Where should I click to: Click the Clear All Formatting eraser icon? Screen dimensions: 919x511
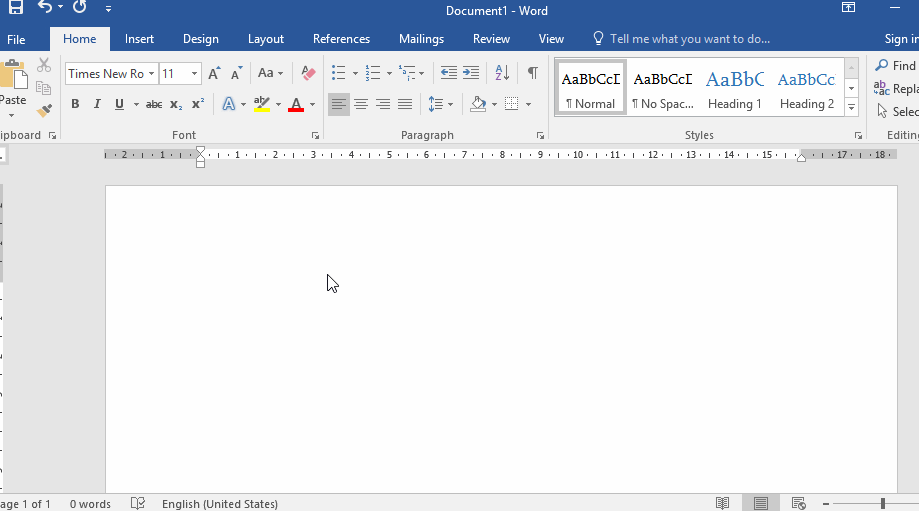308,73
